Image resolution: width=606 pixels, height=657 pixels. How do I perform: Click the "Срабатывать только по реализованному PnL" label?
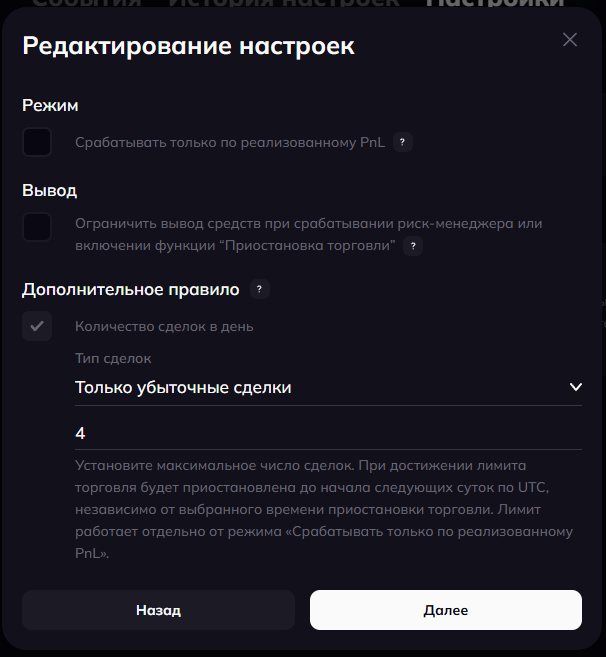click(230, 142)
